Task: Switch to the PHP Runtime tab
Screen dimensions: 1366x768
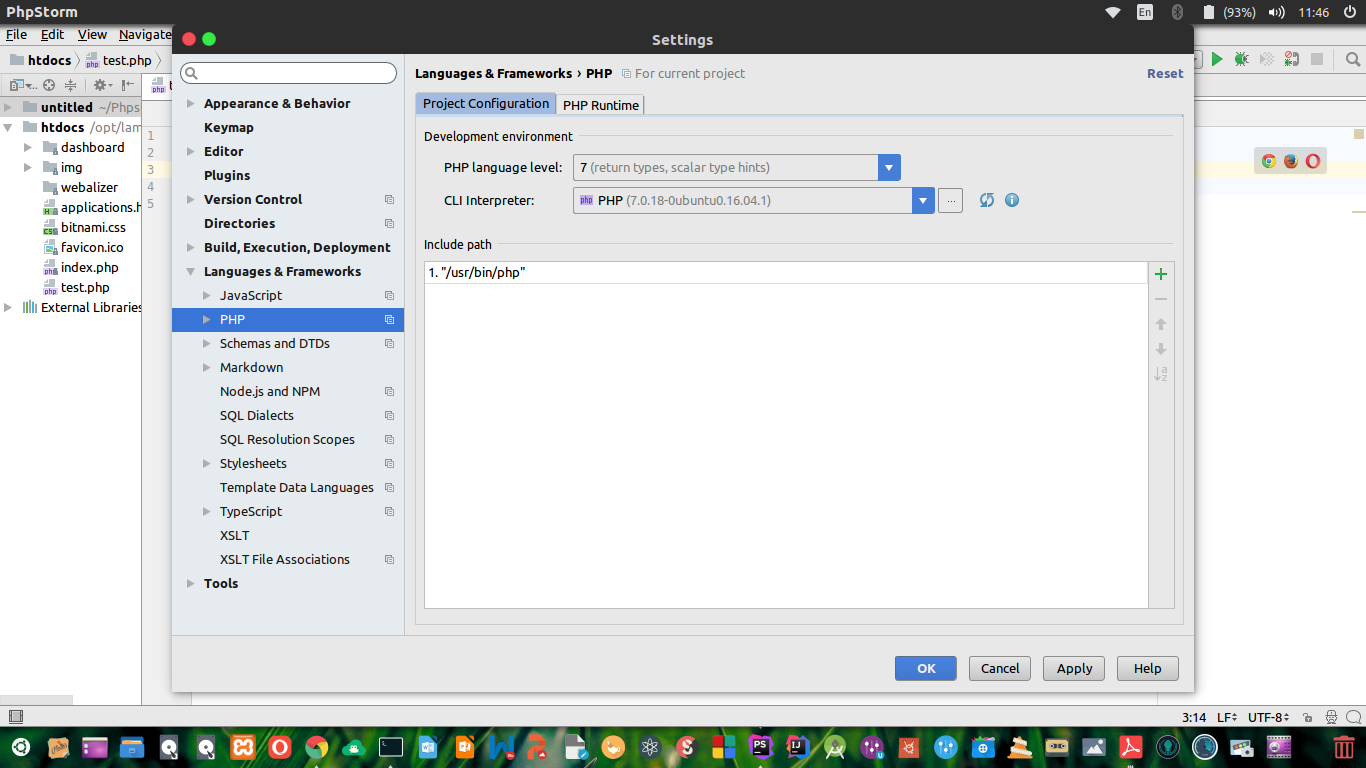Action: pyautogui.click(x=600, y=104)
